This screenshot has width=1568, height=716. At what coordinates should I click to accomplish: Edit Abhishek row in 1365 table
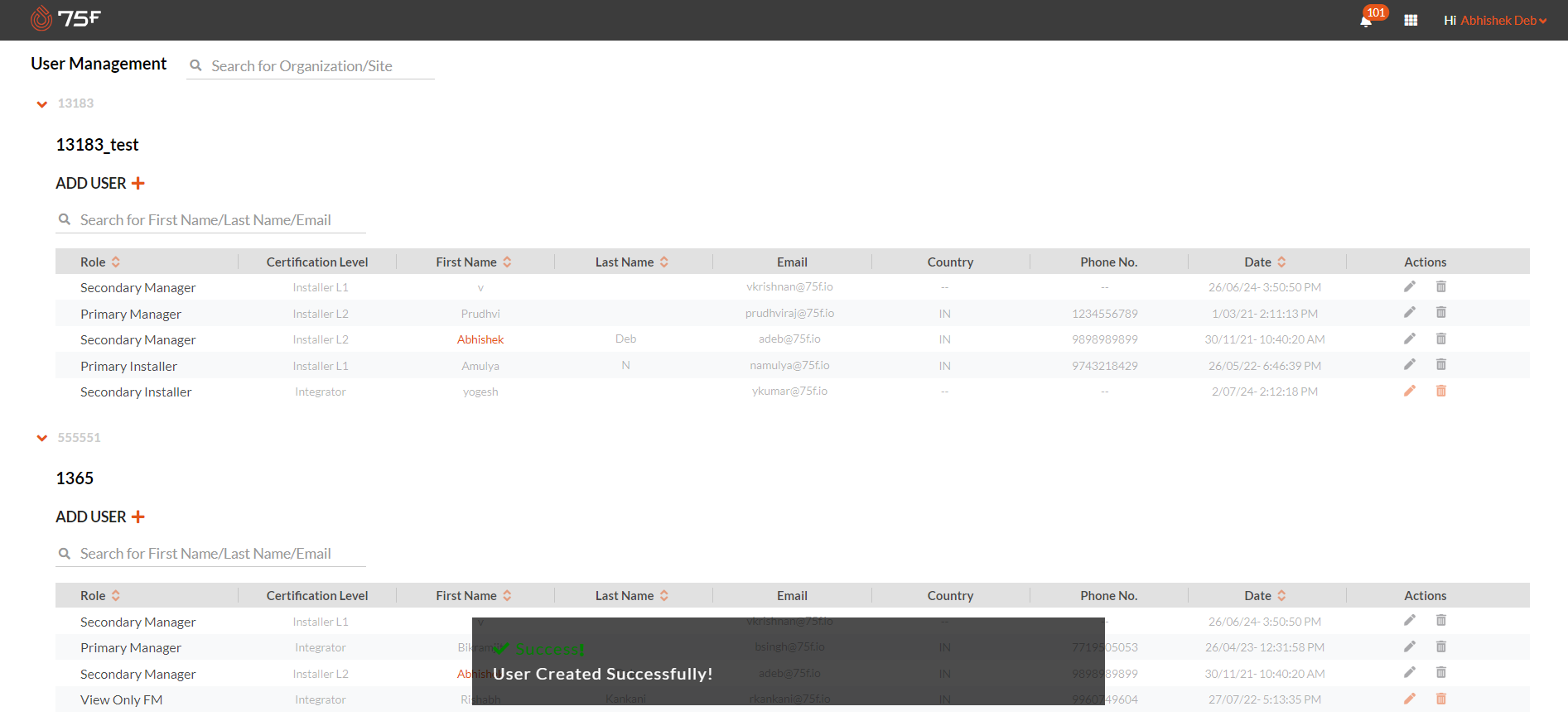click(1410, 672)
